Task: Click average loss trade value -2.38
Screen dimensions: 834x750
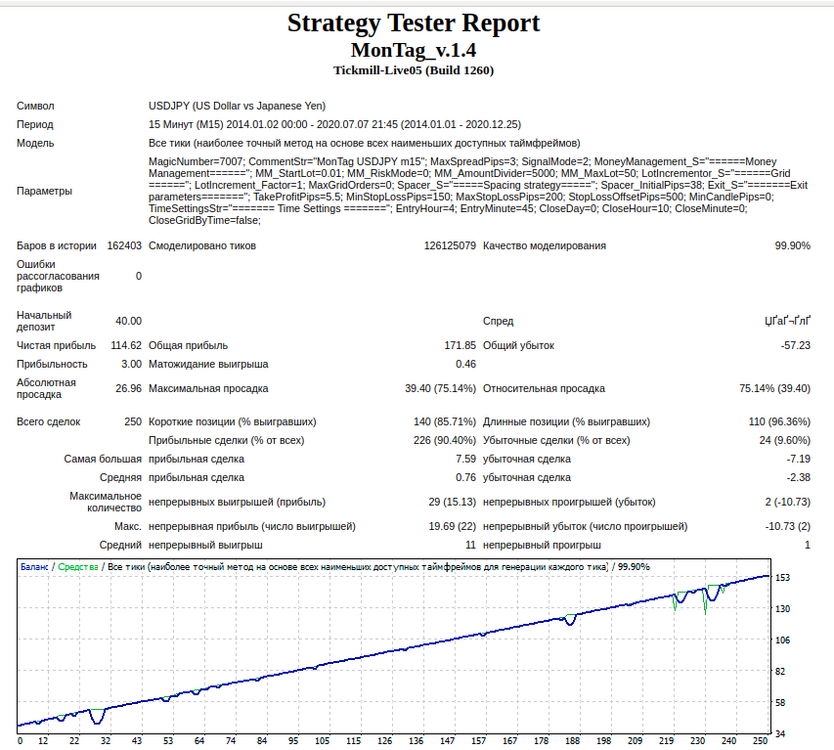Action: coord(798,478)
